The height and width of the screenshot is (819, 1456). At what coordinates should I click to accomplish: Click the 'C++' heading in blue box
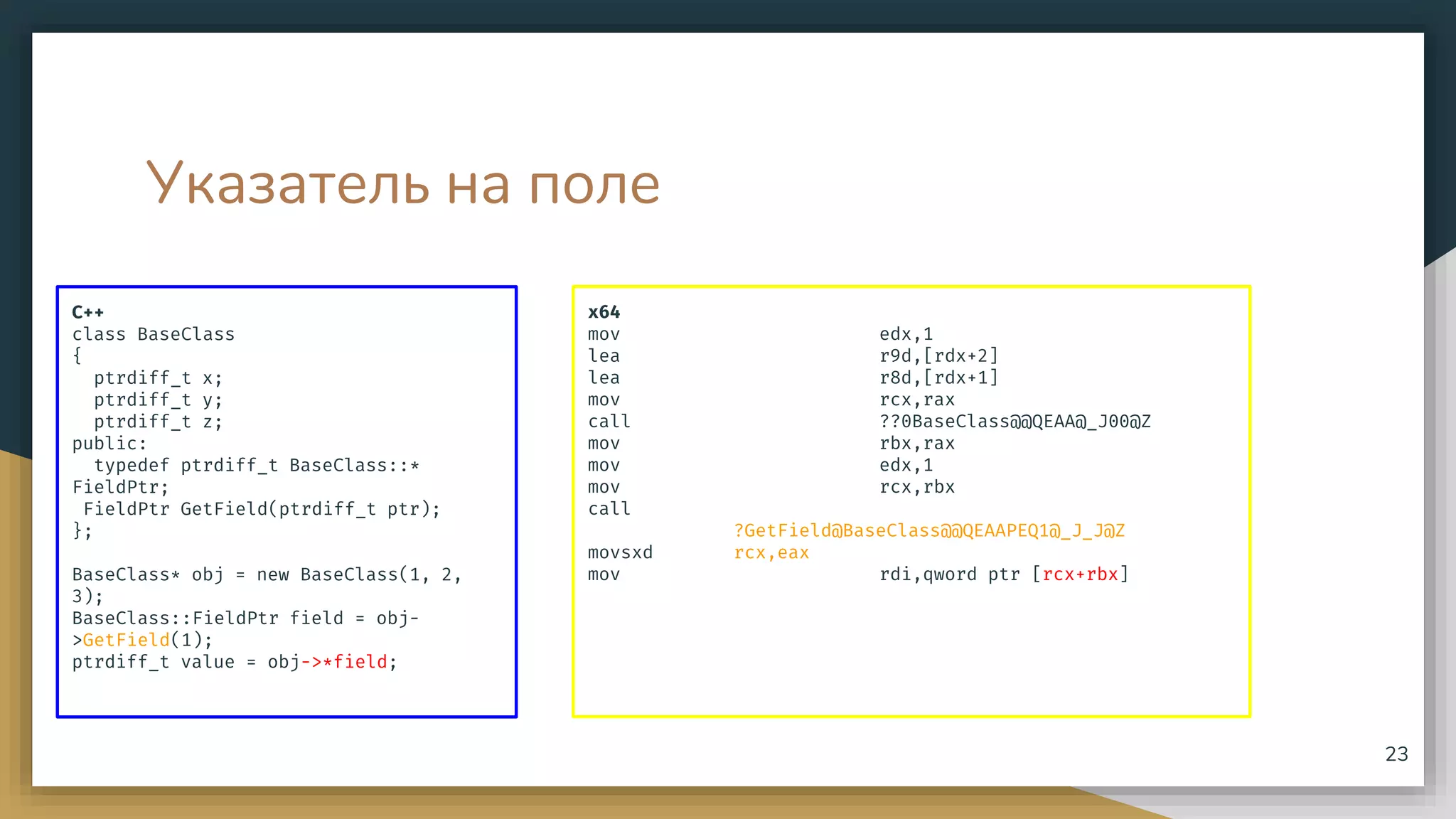(88, 312)
